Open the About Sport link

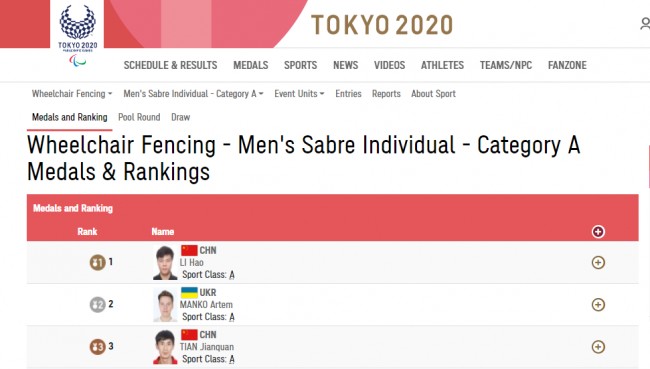point(433,94)
